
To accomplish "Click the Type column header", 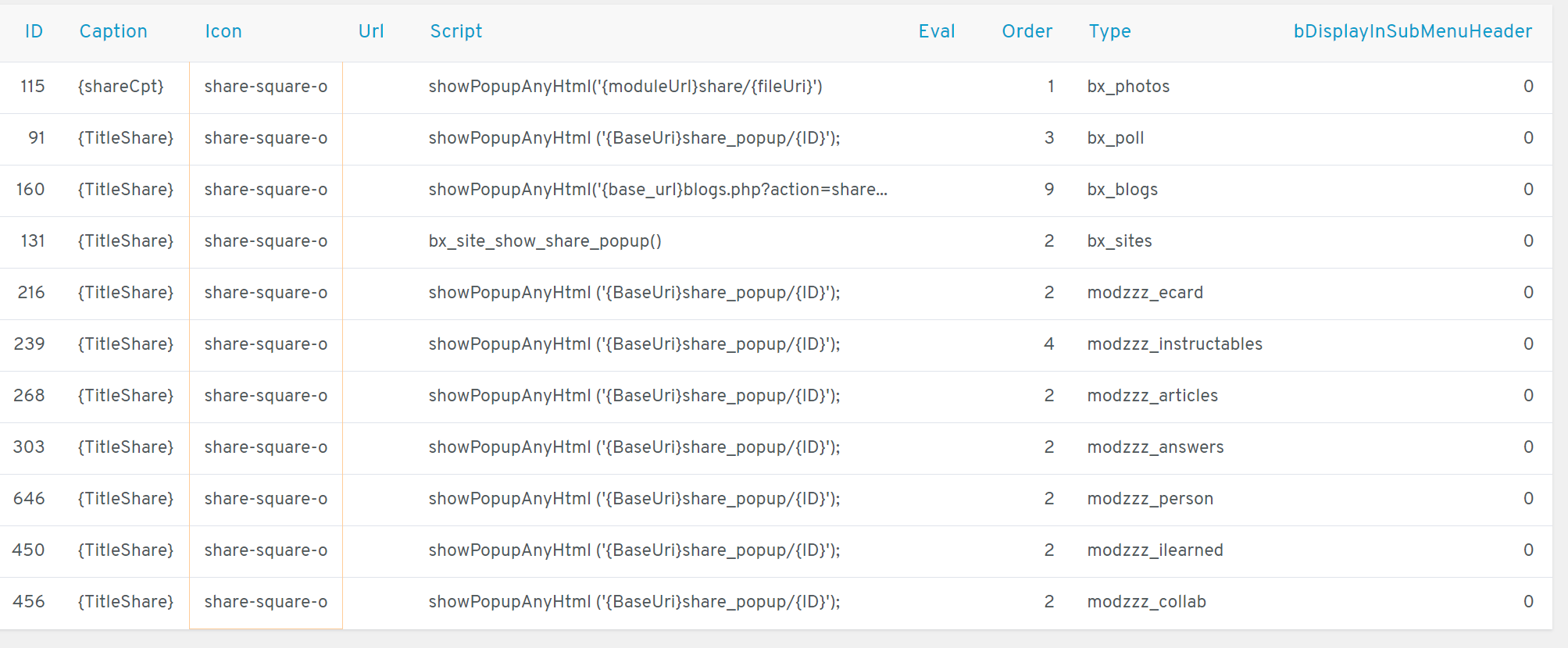I will tap(1109, 31).
